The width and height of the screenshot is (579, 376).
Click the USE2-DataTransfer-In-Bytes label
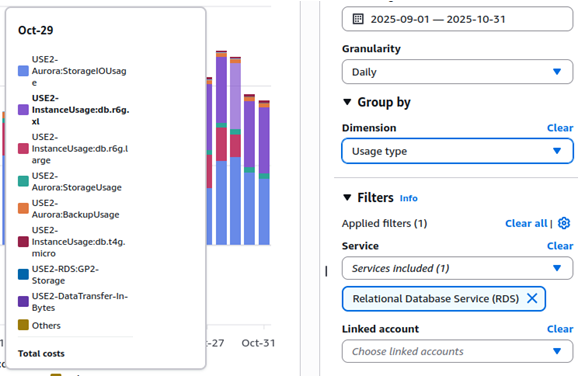point(79,302)
